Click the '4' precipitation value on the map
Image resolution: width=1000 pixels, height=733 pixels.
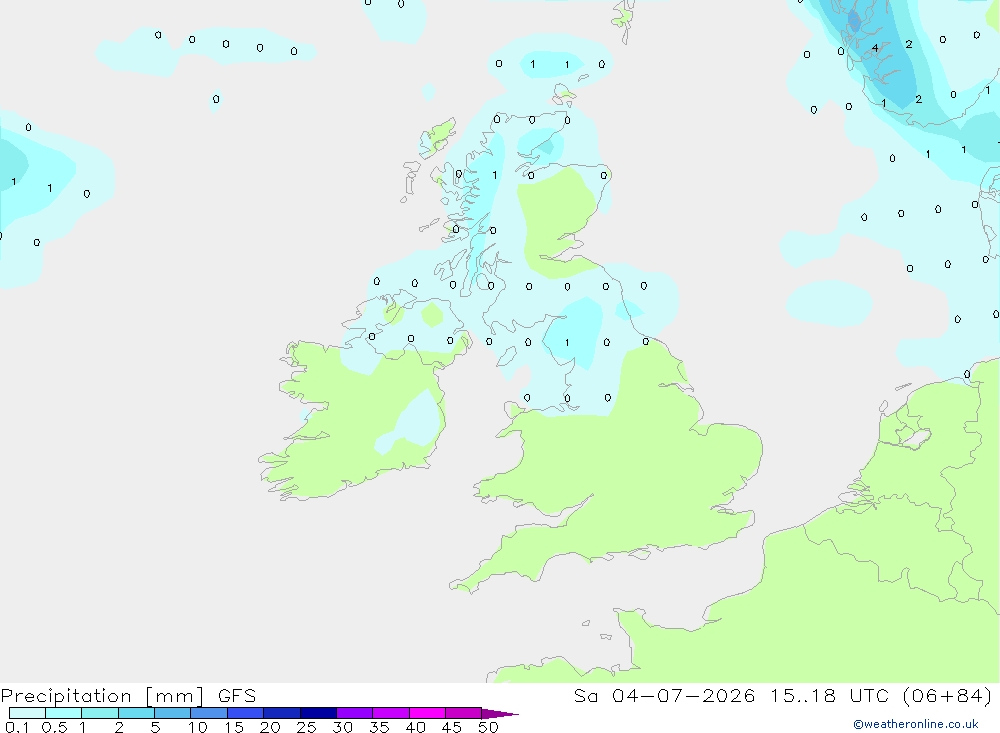click(875, 48)
